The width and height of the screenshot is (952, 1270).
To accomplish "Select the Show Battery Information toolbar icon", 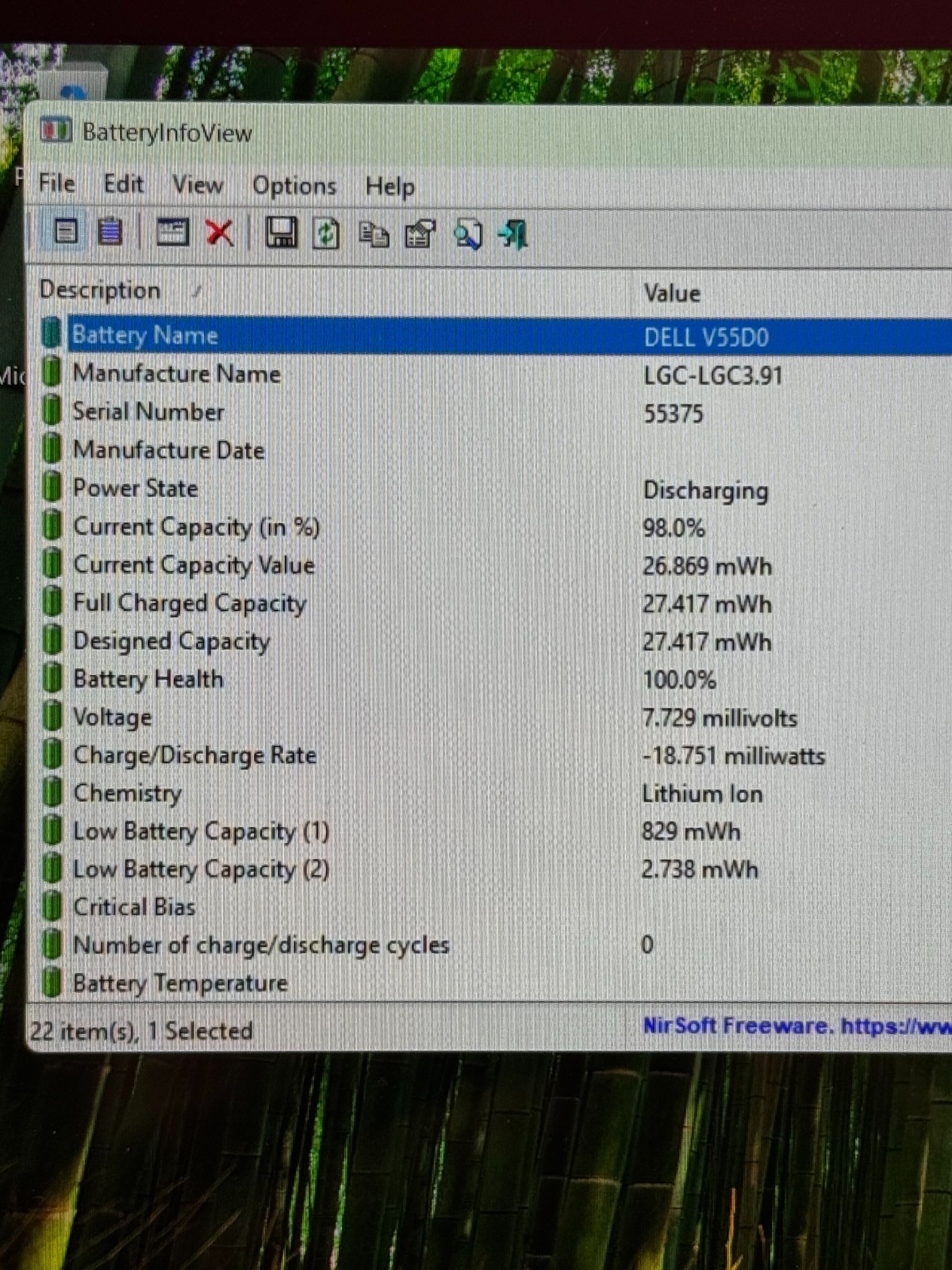I will click(x=66, y=232).
